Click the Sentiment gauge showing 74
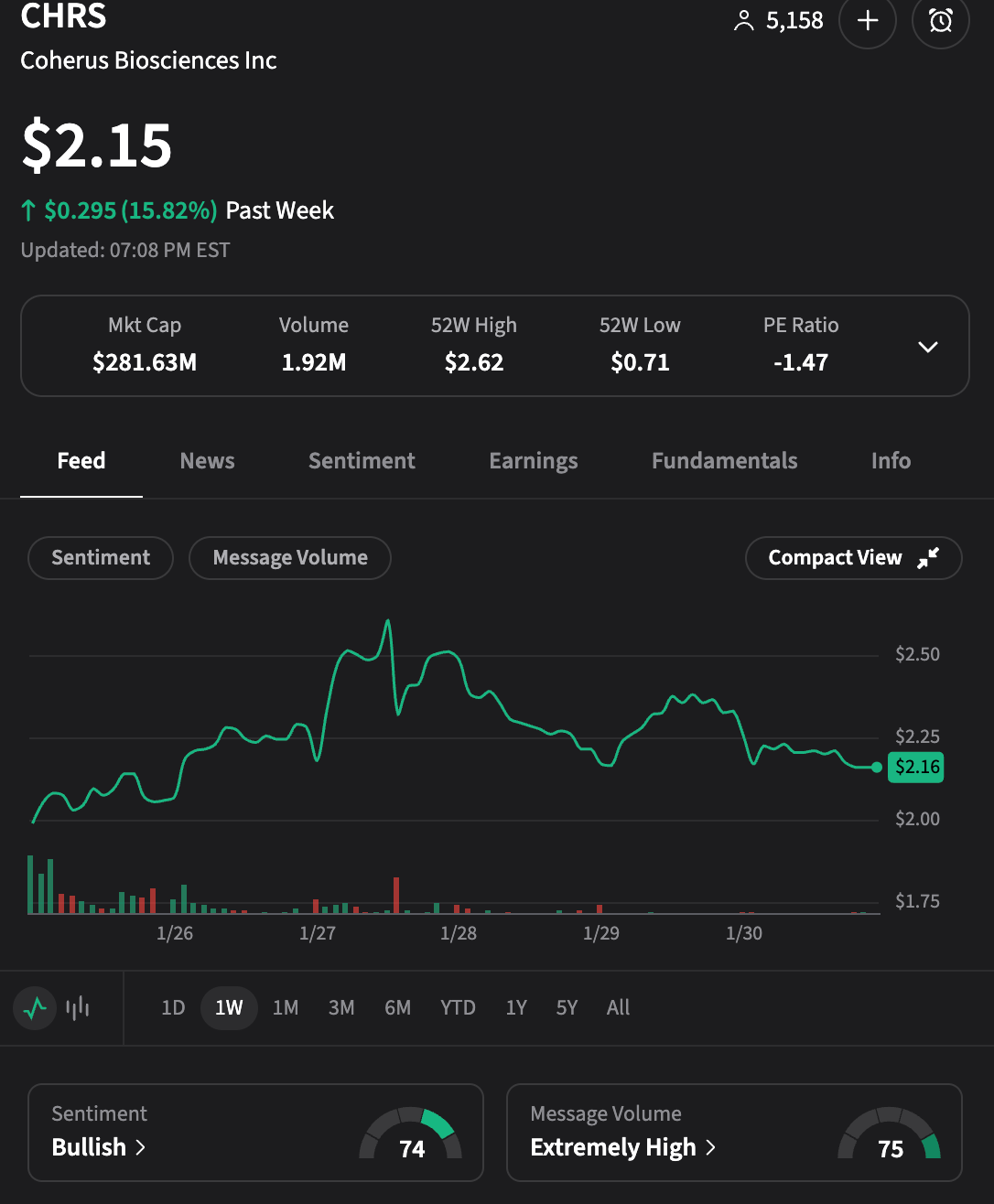Image resolution: width=994 pixels, height=1204 pixels. pyautogui.click(x=411, y=1135)
